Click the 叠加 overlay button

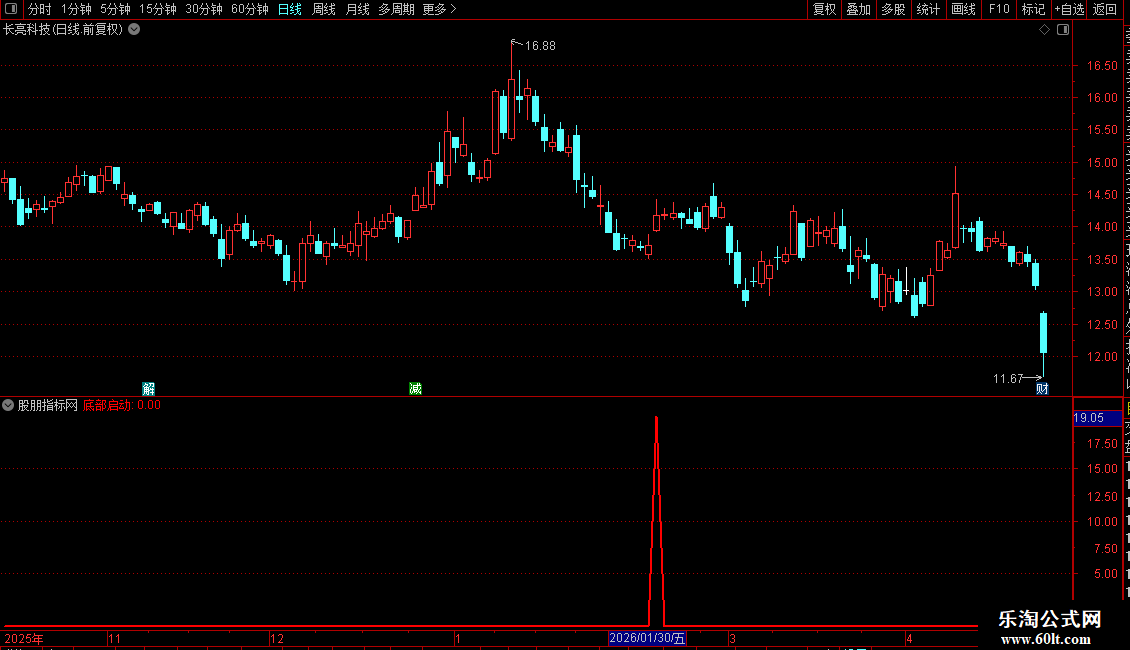pos(858,9)
